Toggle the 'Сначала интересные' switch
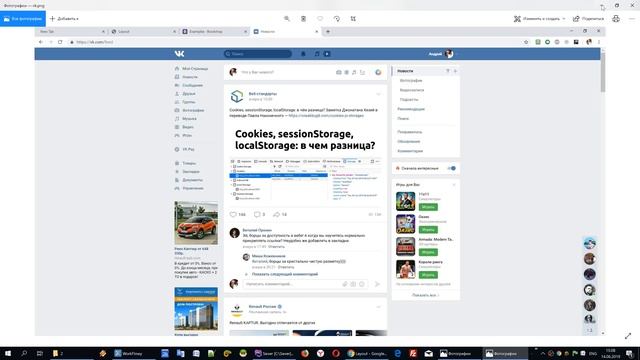The height and width of the screenshot is (360, 640). (x=452, y=168)
